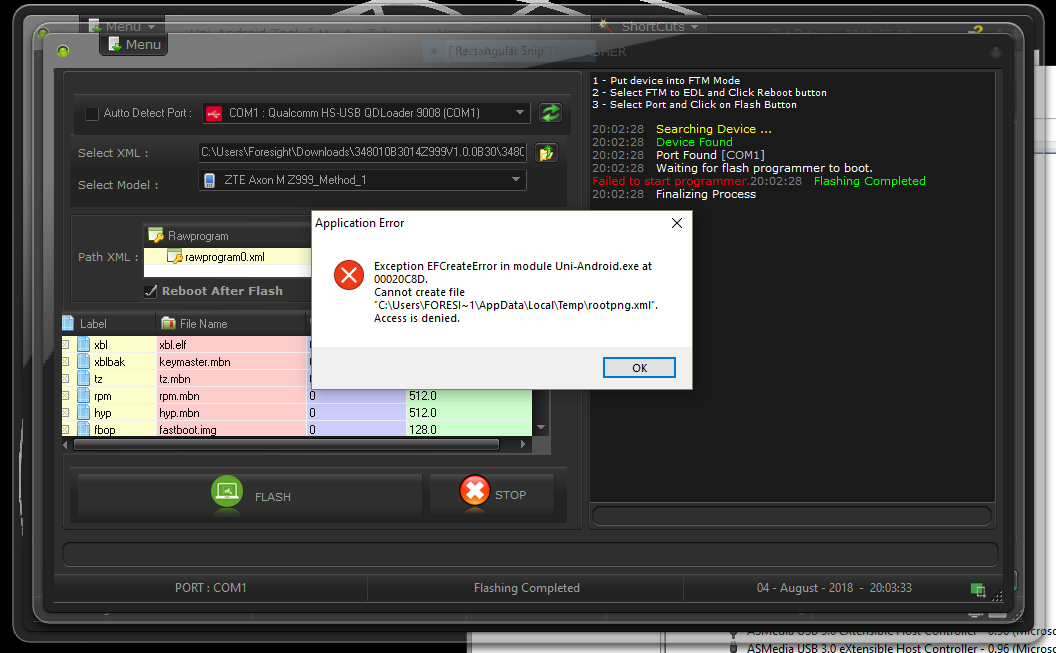Toggle the rpm row checkbox
The width and height of the screenshot is (1056, 653).
(65, 396)
